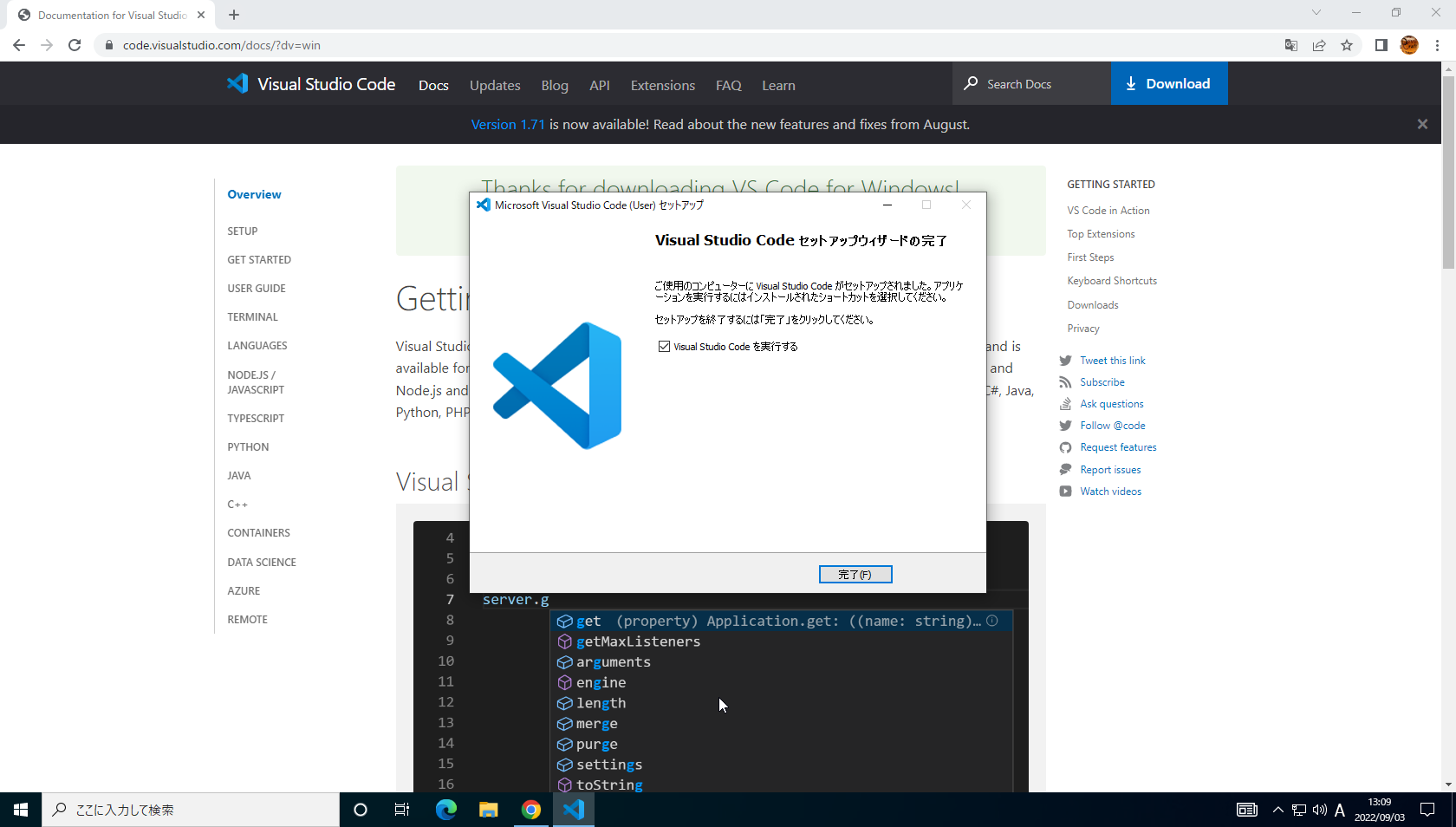The height and width of the screenshot is (827, 1456).
Task: Open Google Translate icon in address bar
Action: tap(1291, 45)
